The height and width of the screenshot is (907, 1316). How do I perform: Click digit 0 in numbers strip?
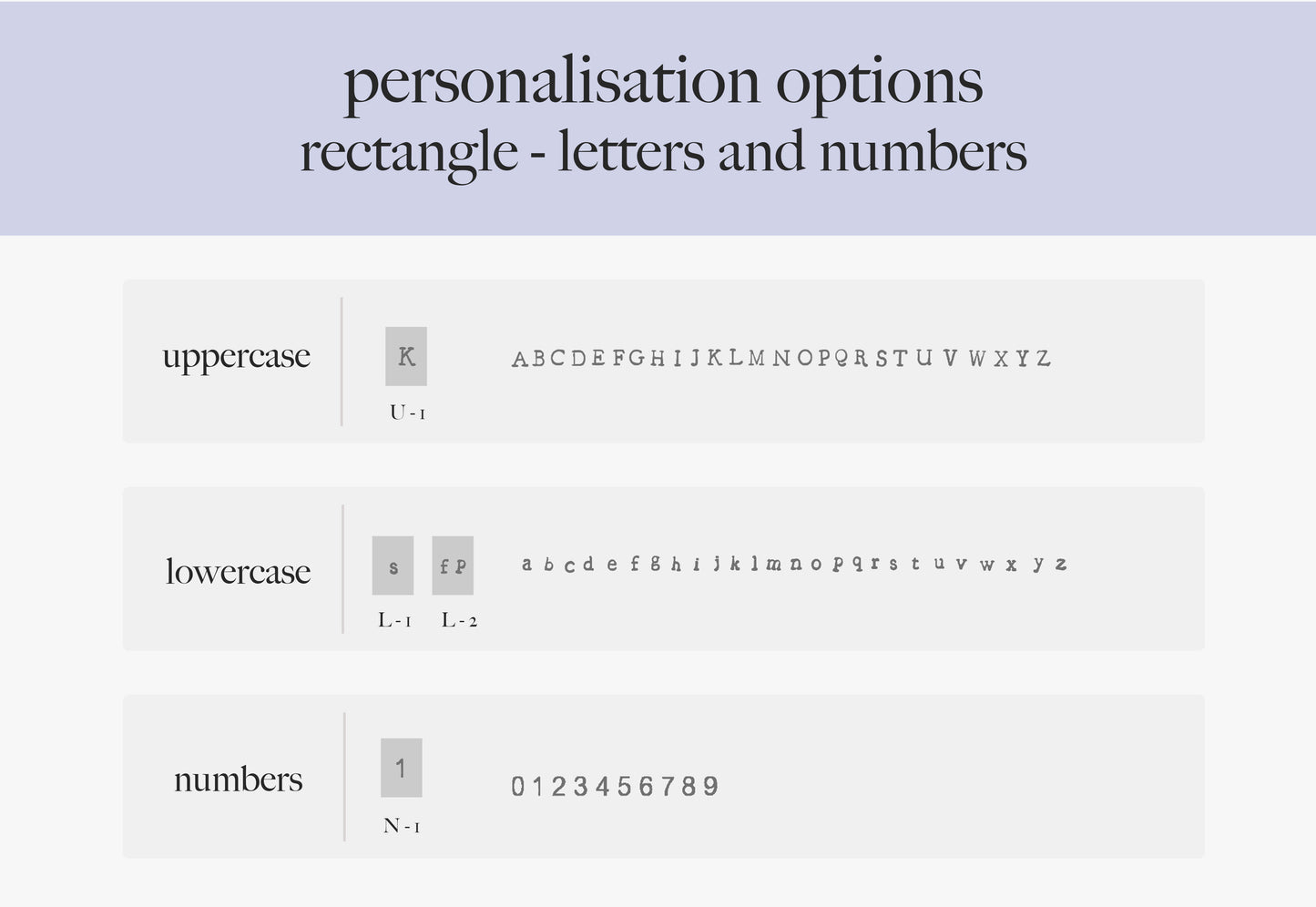click(x=517, y=786)
